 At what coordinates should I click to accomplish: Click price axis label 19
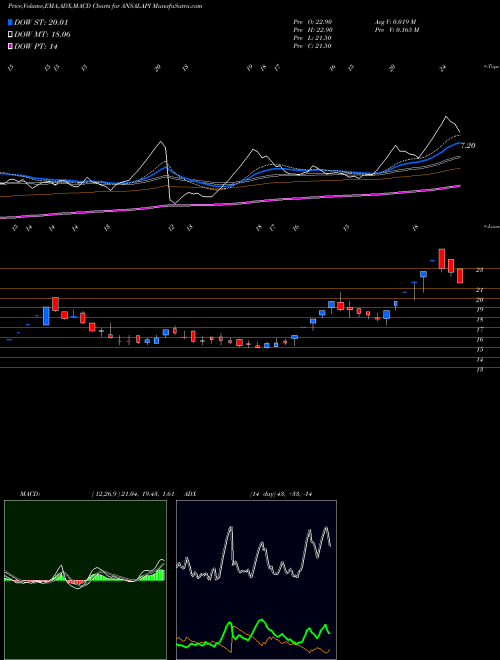479,310
